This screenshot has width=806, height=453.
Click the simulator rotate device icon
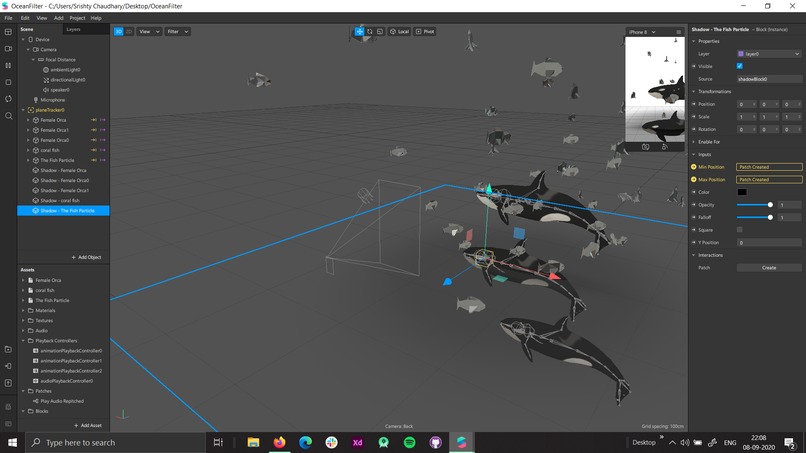pos(665,147)
